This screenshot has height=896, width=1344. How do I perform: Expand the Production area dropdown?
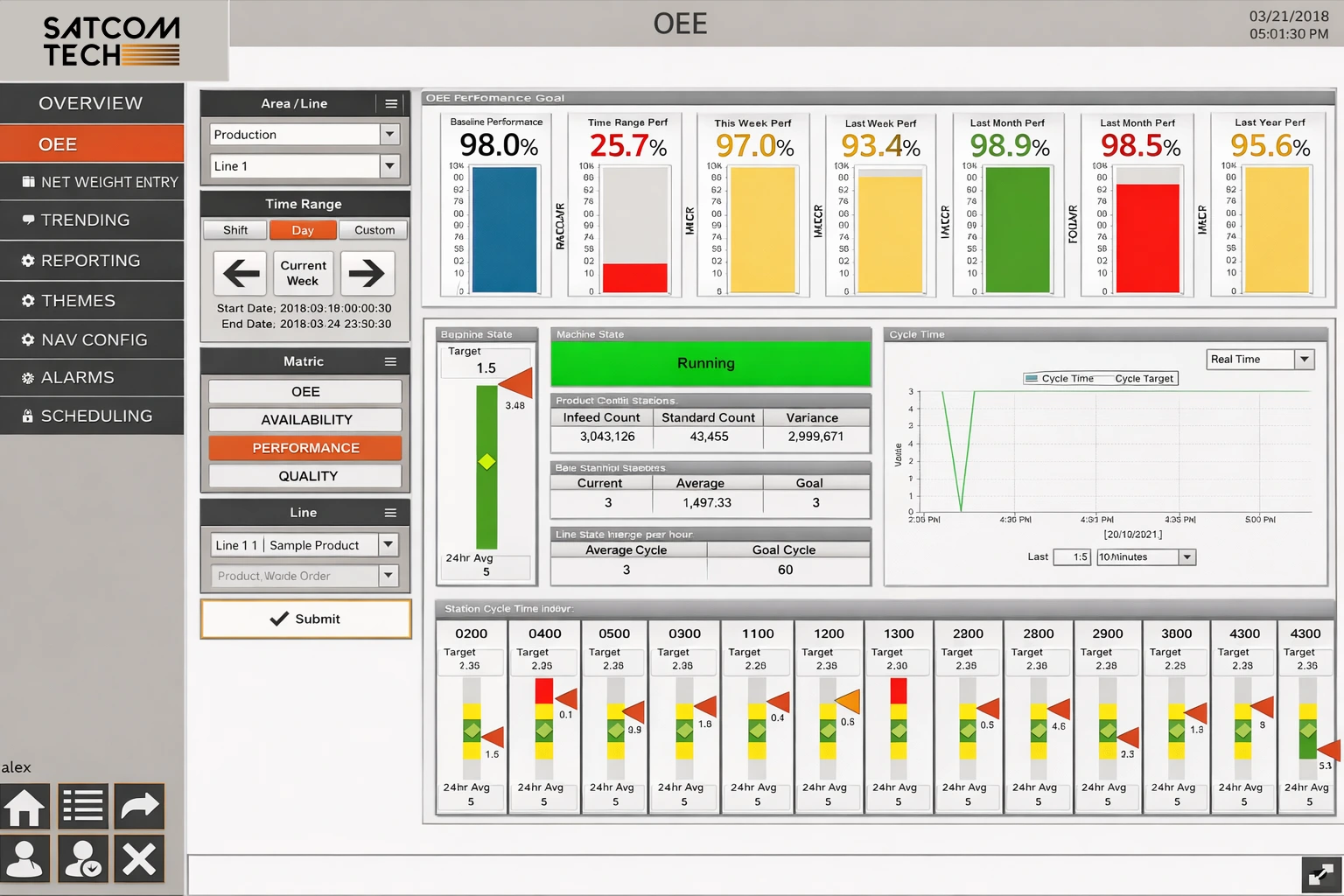[390, 135]
